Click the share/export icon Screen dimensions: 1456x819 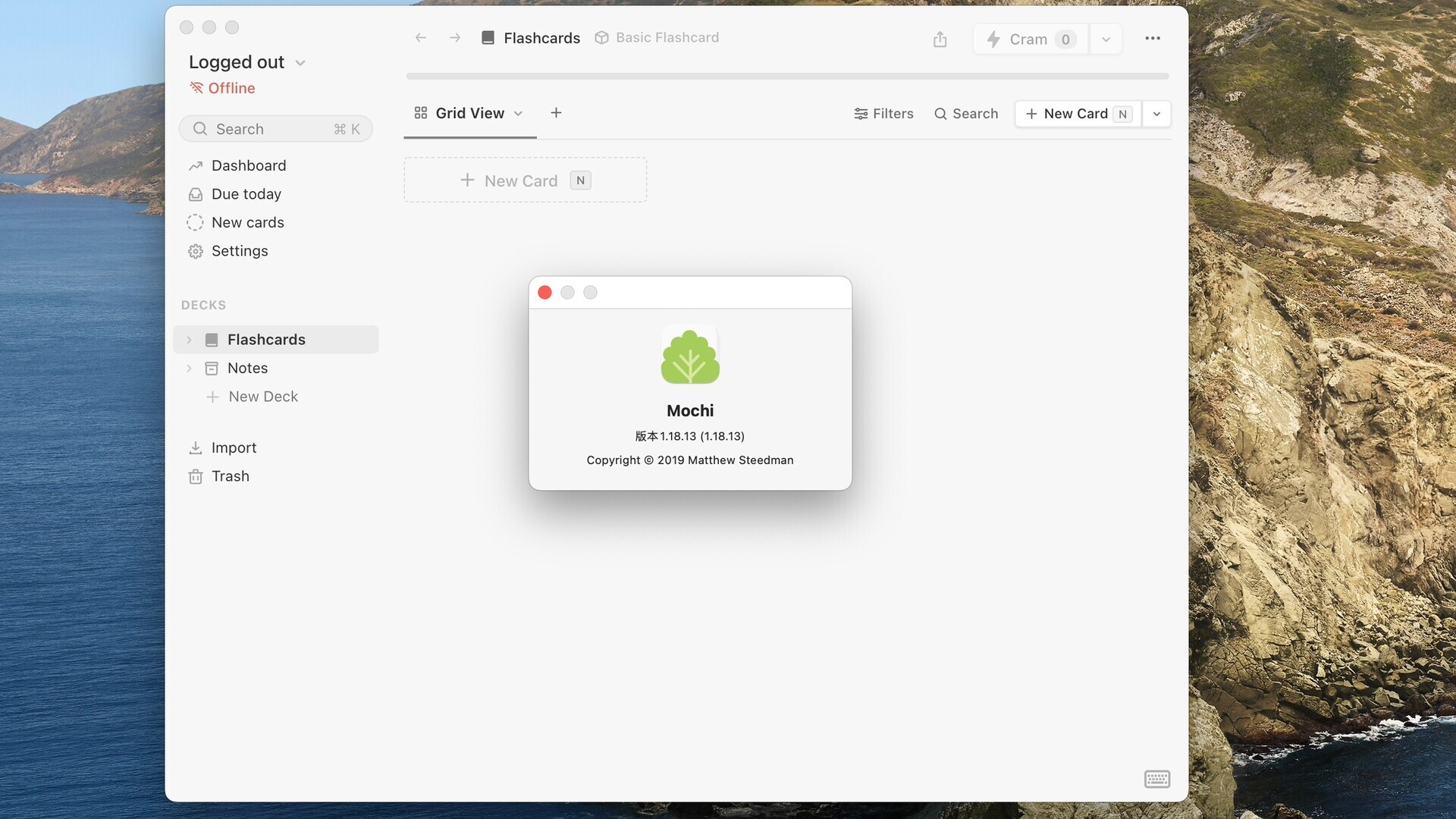pos(940,39)
